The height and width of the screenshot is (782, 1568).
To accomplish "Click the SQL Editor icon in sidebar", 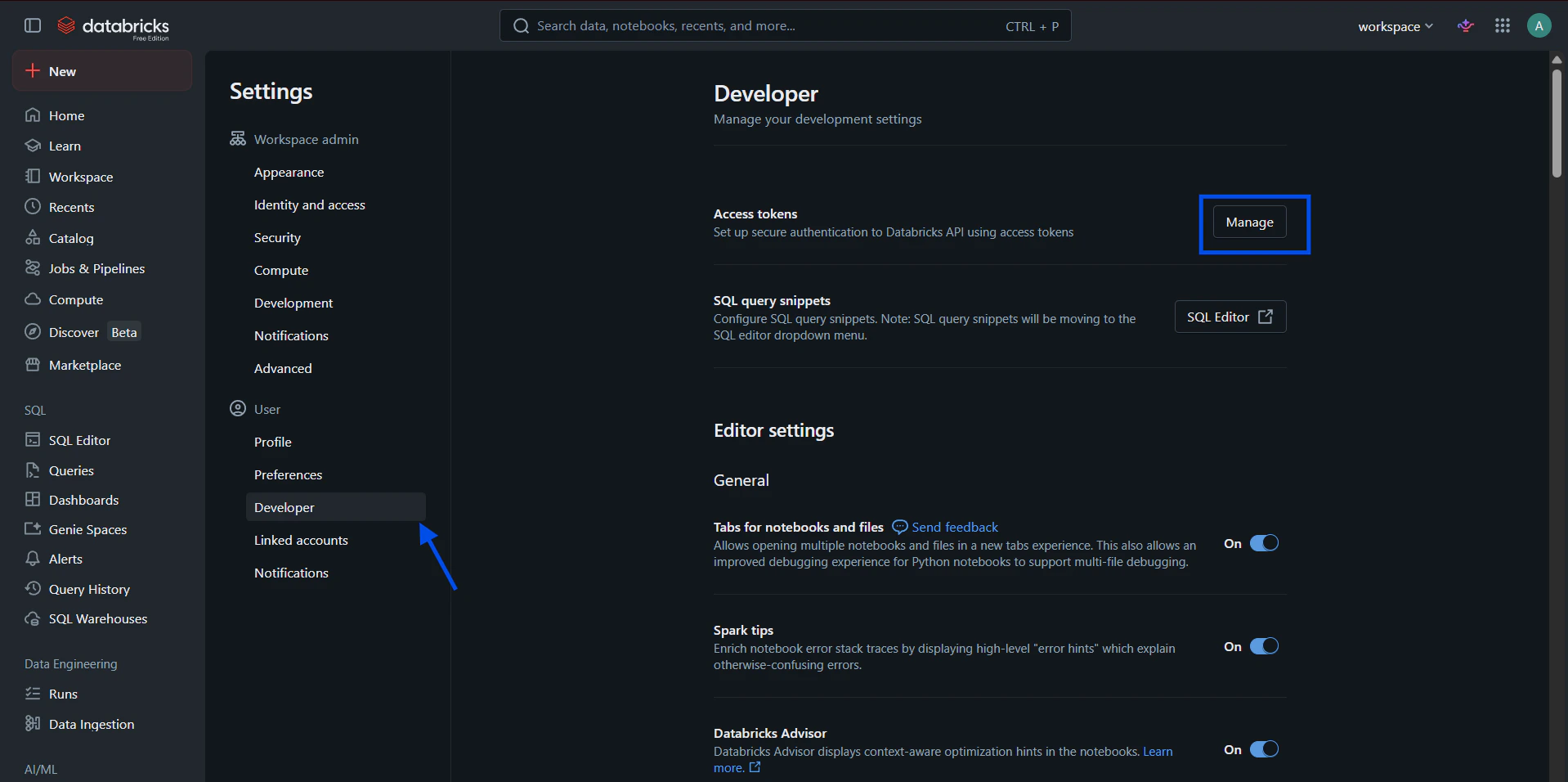I will pyautogui.click(x=33, y=440).
